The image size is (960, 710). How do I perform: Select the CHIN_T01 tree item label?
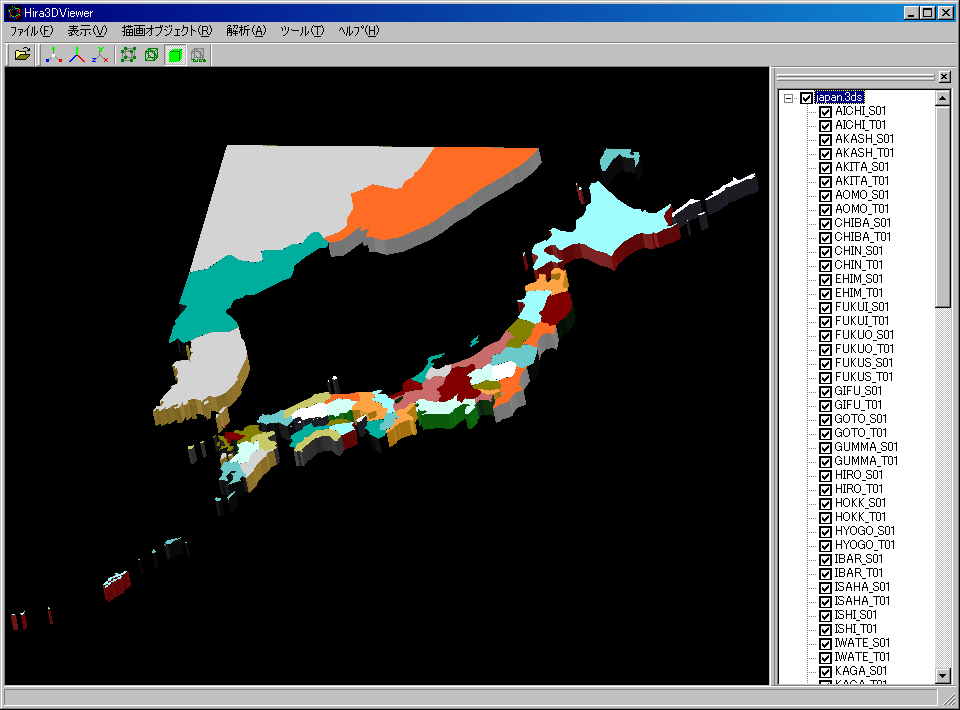(x=858, y=265)
